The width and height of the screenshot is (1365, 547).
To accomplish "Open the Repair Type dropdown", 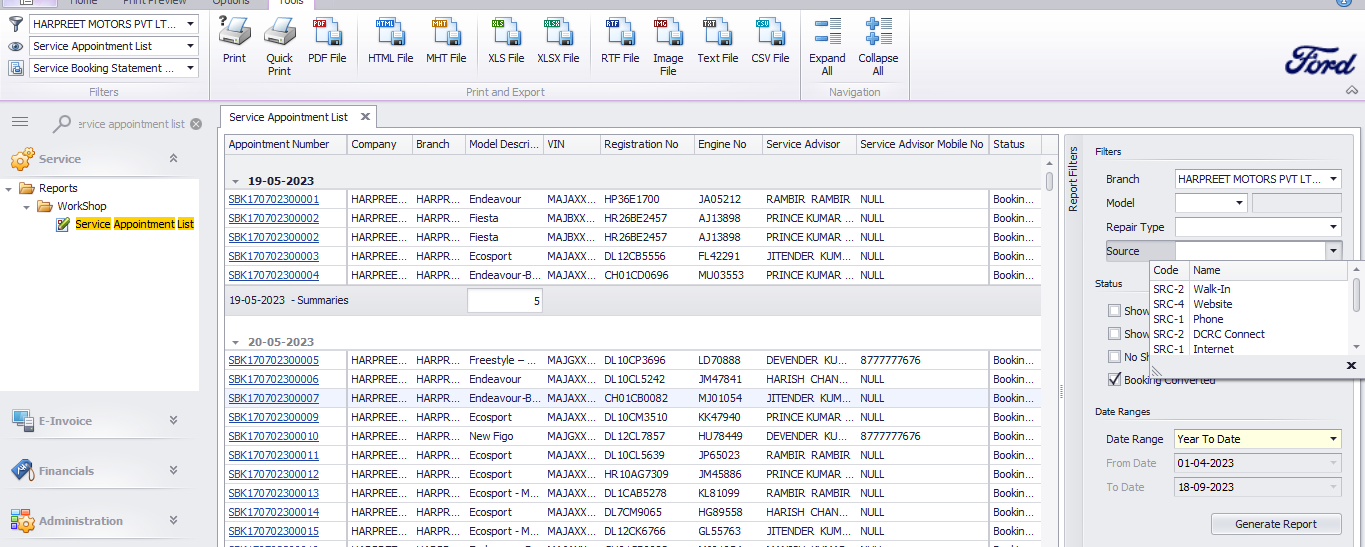I will (1334, 227).
